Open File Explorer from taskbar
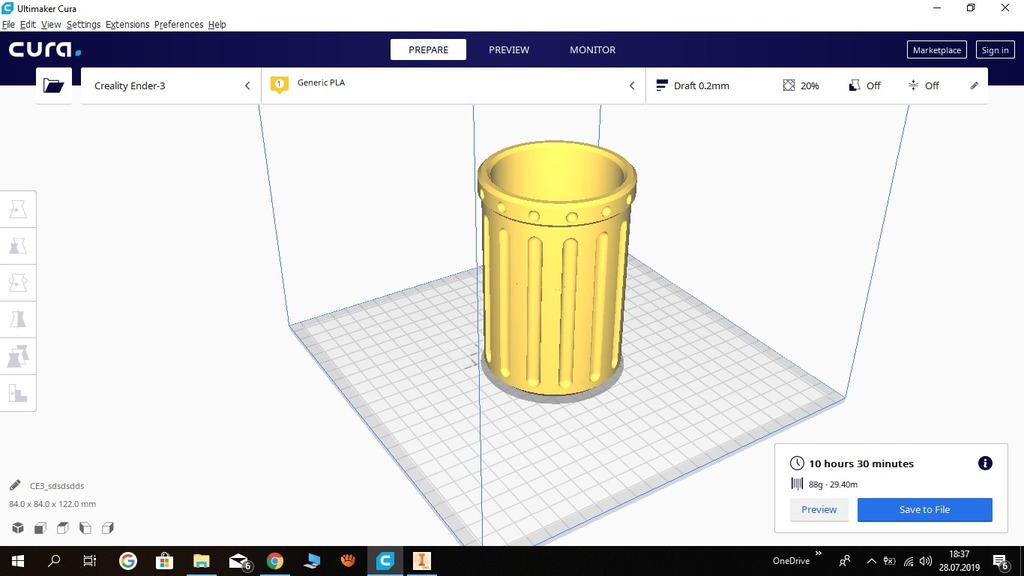Image resolution: width=1024 pixels, height=576 pixels. pos(201,561)
